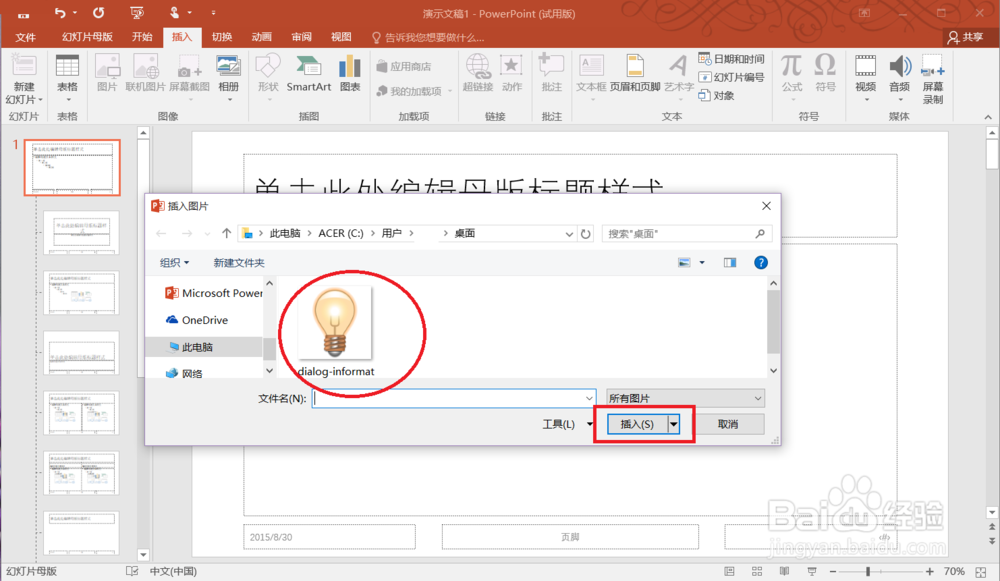Screen dimensions: 1000x581
Task: Click the search 桌面 box in dialog
Action: 686,234
